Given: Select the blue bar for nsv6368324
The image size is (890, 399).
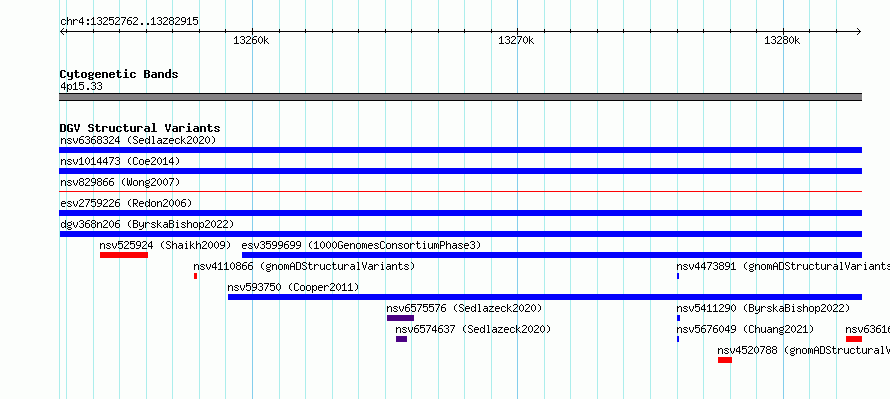Looking at the screenshot, I should point(460,150).
